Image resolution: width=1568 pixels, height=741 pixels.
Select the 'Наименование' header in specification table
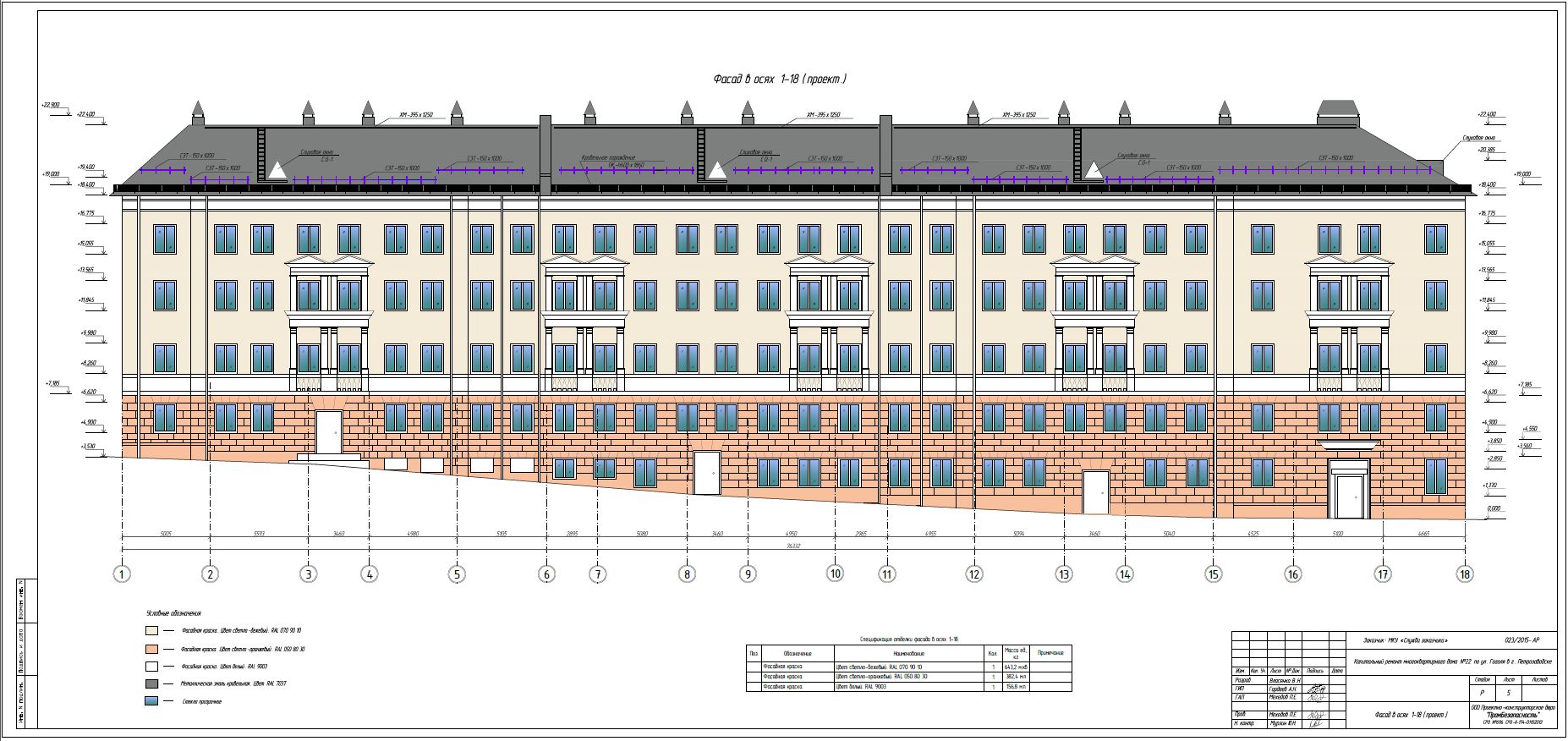point(909,653)
